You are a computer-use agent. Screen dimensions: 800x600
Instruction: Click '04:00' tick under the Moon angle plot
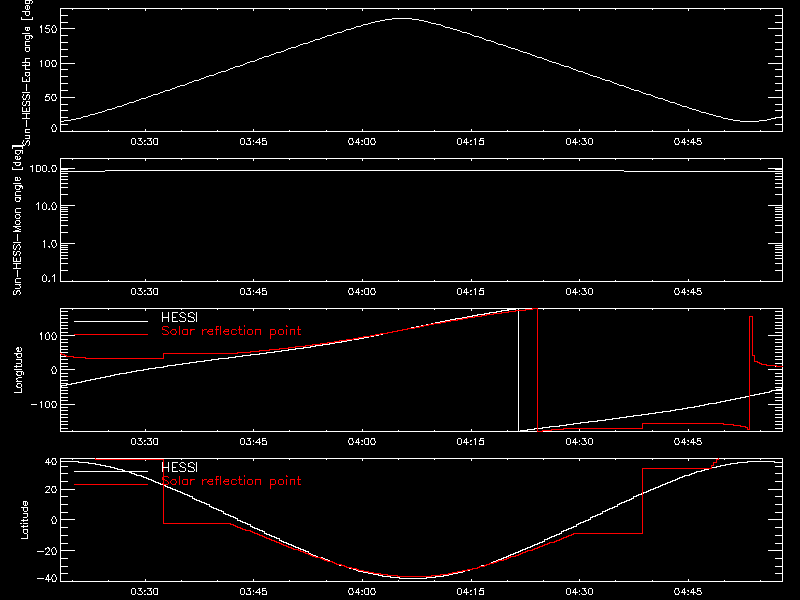click(362, 292)
